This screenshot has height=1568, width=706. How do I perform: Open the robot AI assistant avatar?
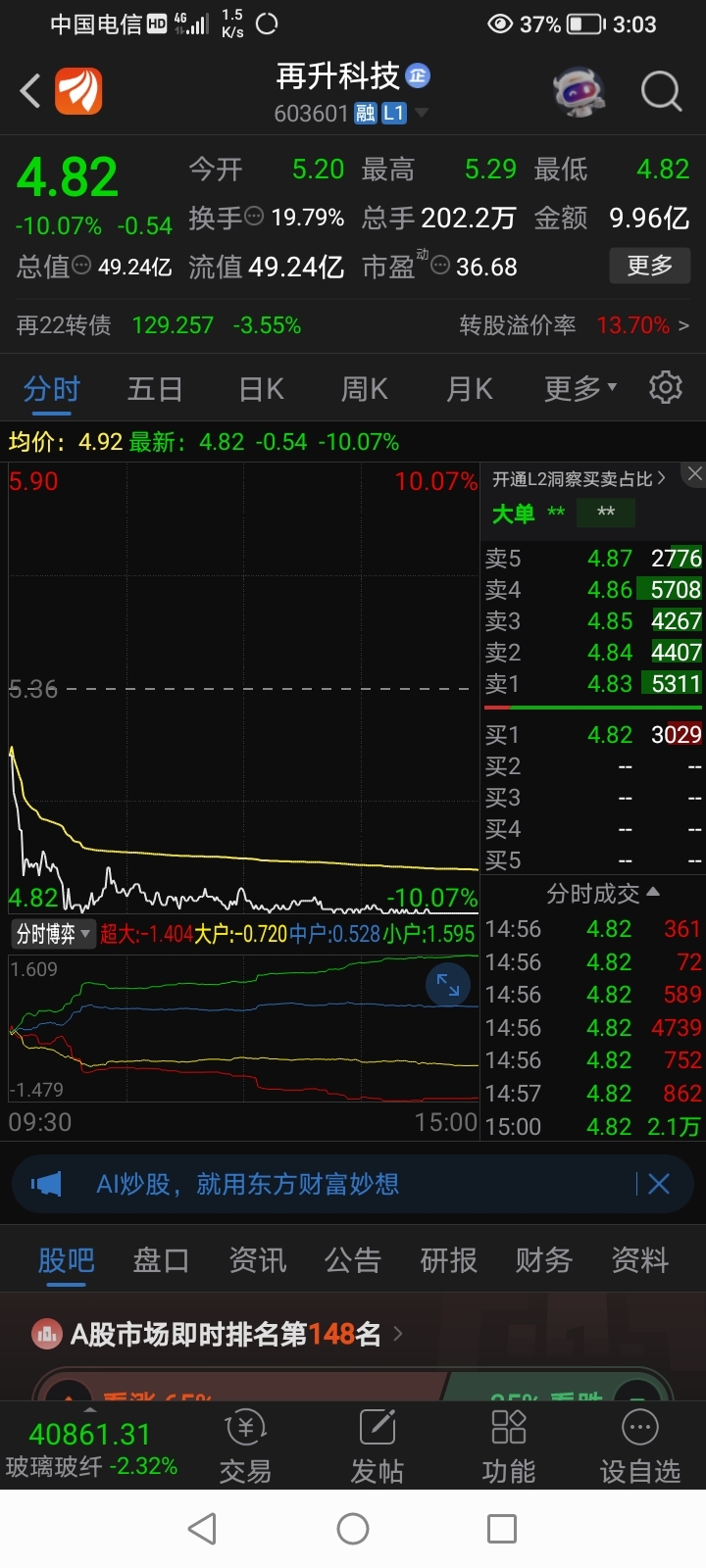pos(580,91)
